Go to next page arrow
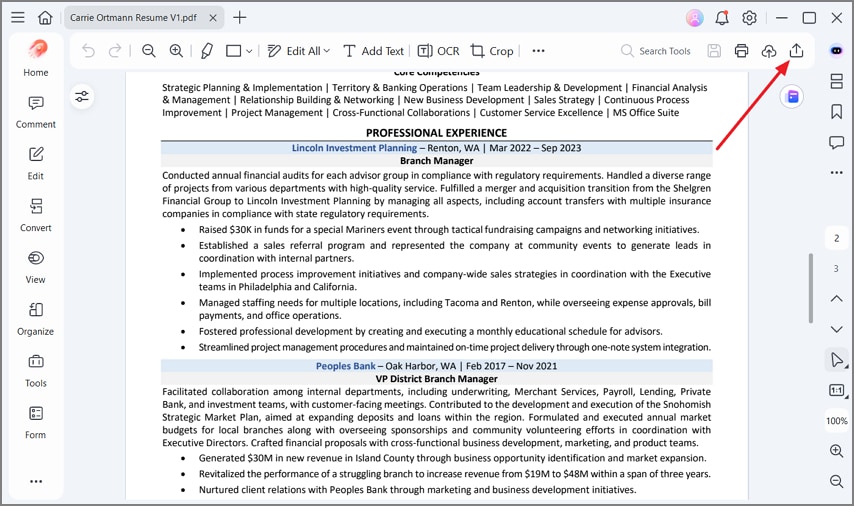Viewport: 854px width, 506px height. [837, 329]
